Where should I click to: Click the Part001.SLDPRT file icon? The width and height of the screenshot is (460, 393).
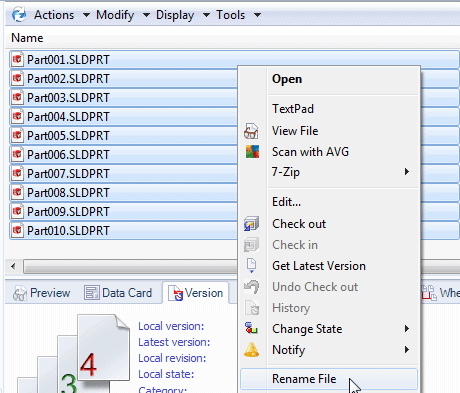(x=17, y=60)
